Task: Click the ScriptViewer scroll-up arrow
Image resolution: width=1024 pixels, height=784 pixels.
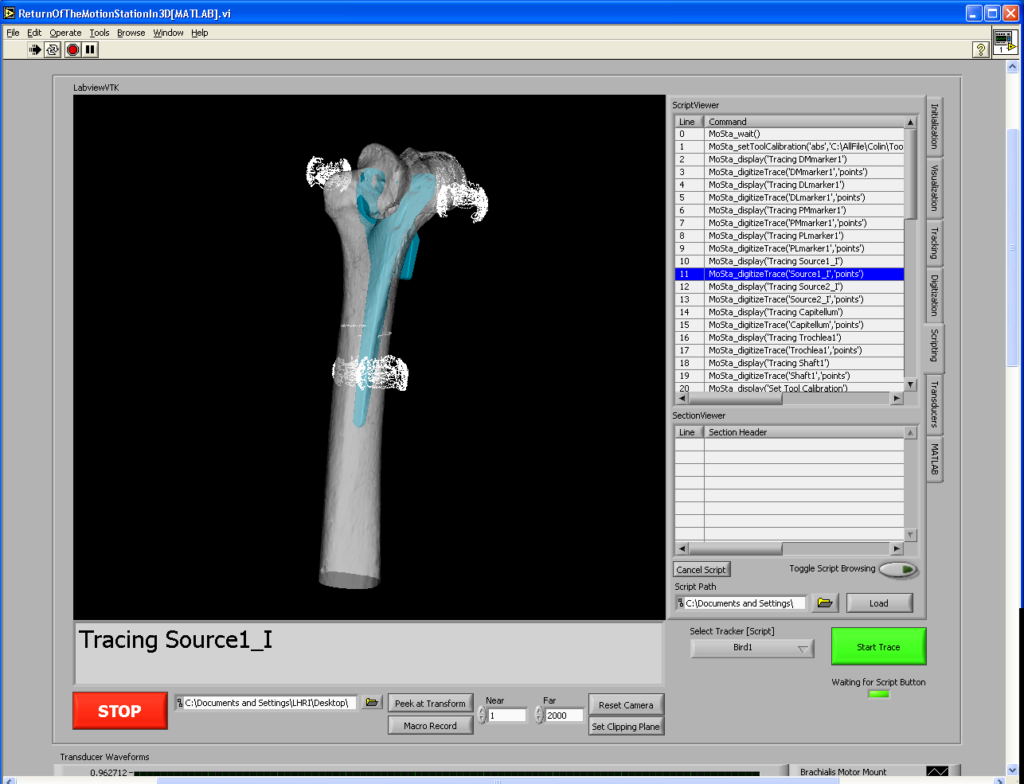Action: (910, 122)
